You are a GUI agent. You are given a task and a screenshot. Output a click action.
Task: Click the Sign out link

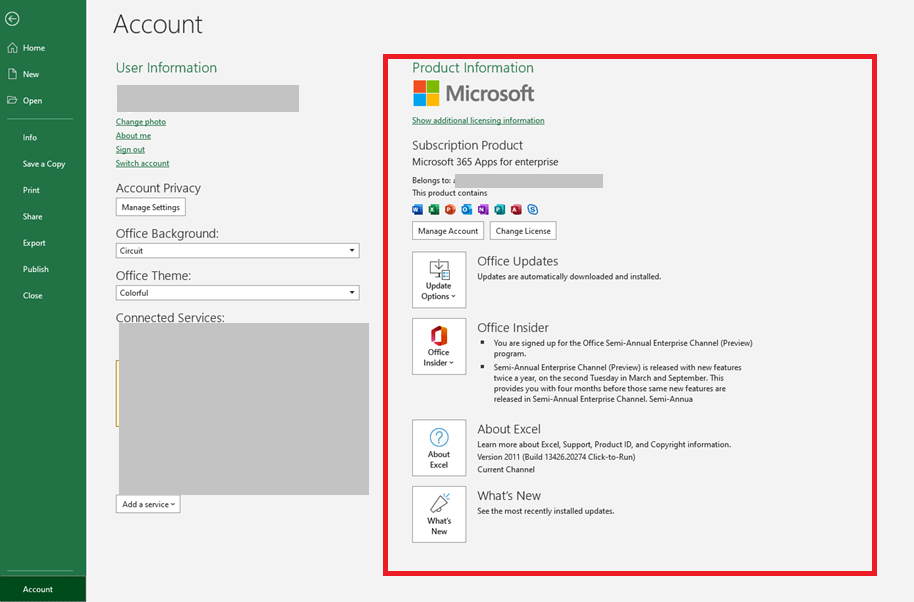130,150
